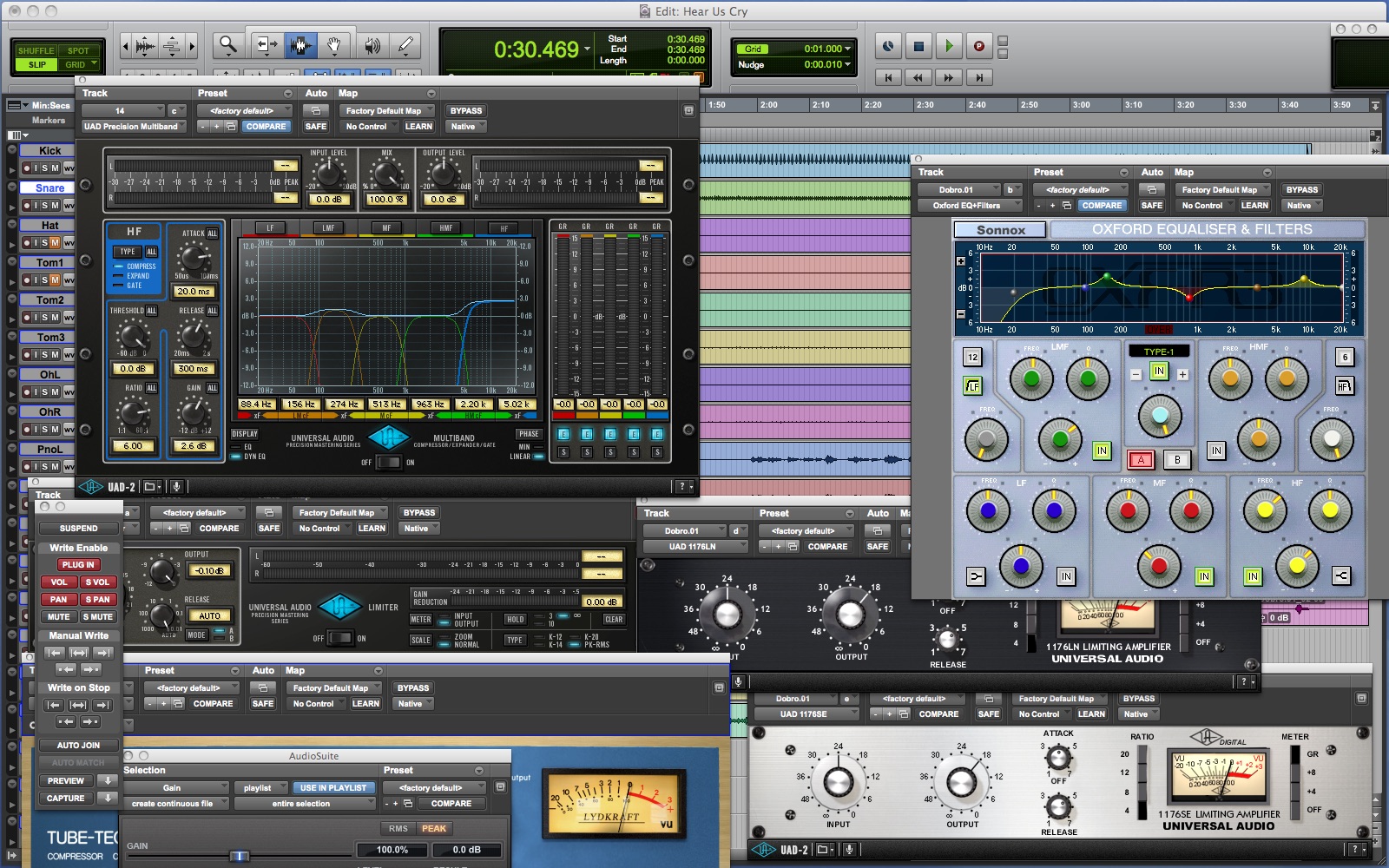Click the Fast Forward transport button
This screenshot has width=1389, height=868.
[949, 77]
